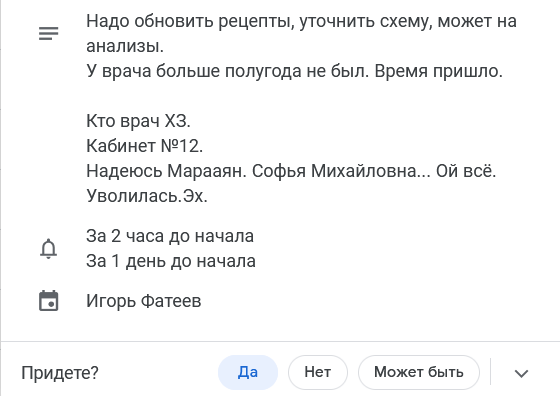Click the line starting Надо обновить рецепты
560x396 pixels.
pos(301,21)
